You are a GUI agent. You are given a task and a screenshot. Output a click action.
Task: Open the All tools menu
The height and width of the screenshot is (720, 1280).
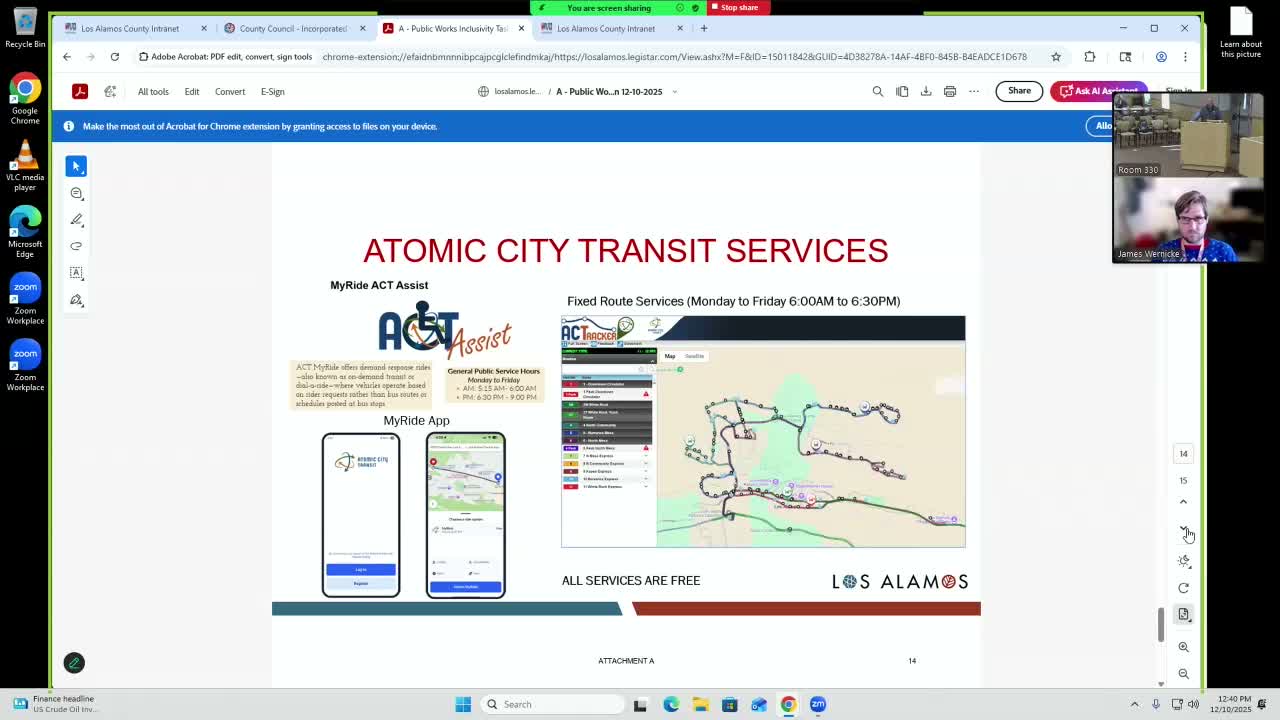tap(153, 91)
